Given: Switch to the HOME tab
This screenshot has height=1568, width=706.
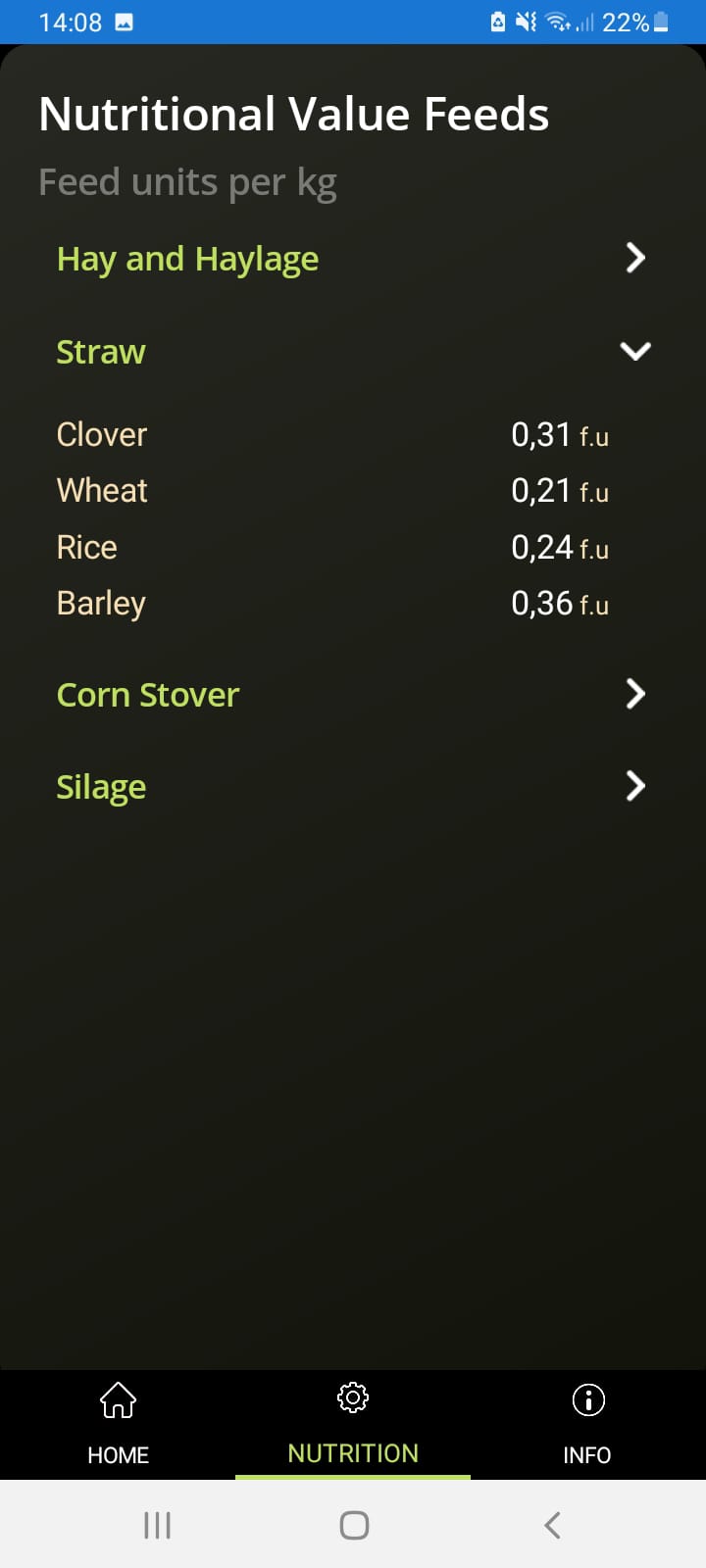Looking at the screenshot, I should (118, 1455).
